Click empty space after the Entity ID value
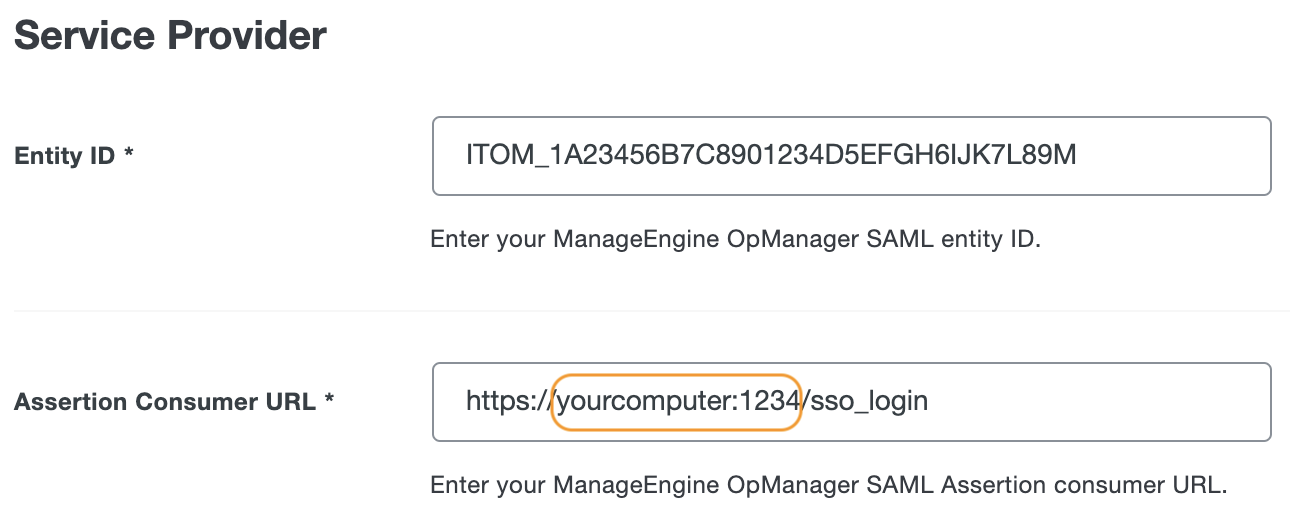 (x=1170, y=156)
